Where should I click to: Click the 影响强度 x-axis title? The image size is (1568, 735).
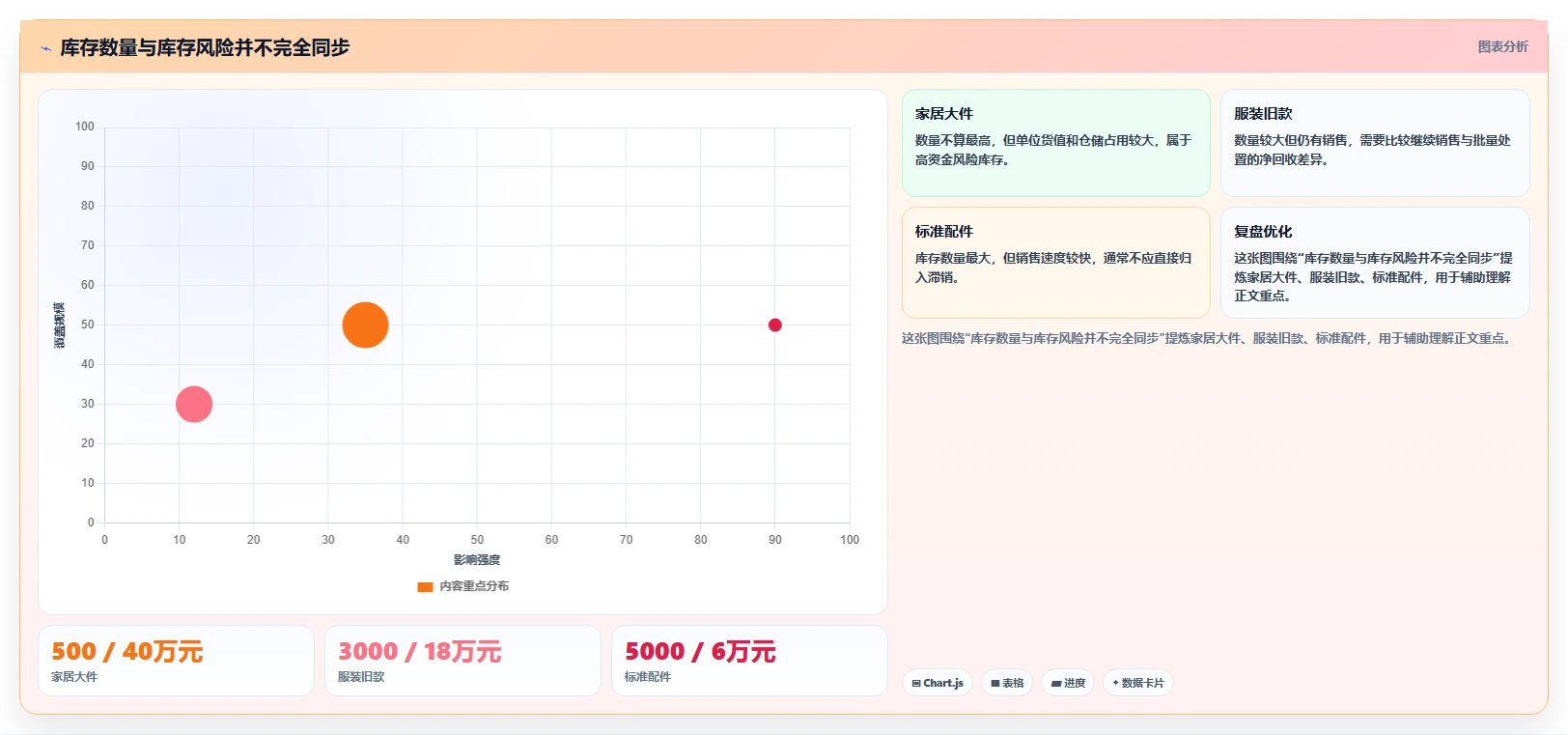[477, 560]
